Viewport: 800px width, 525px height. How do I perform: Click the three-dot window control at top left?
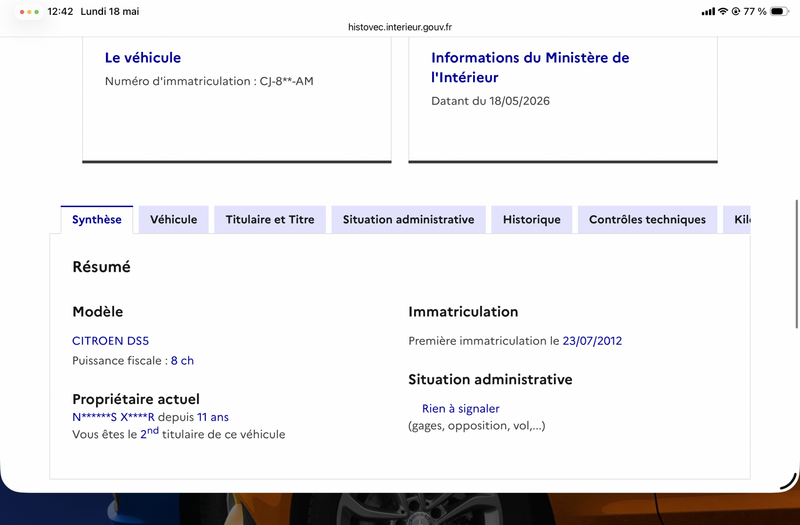[29, 12]
